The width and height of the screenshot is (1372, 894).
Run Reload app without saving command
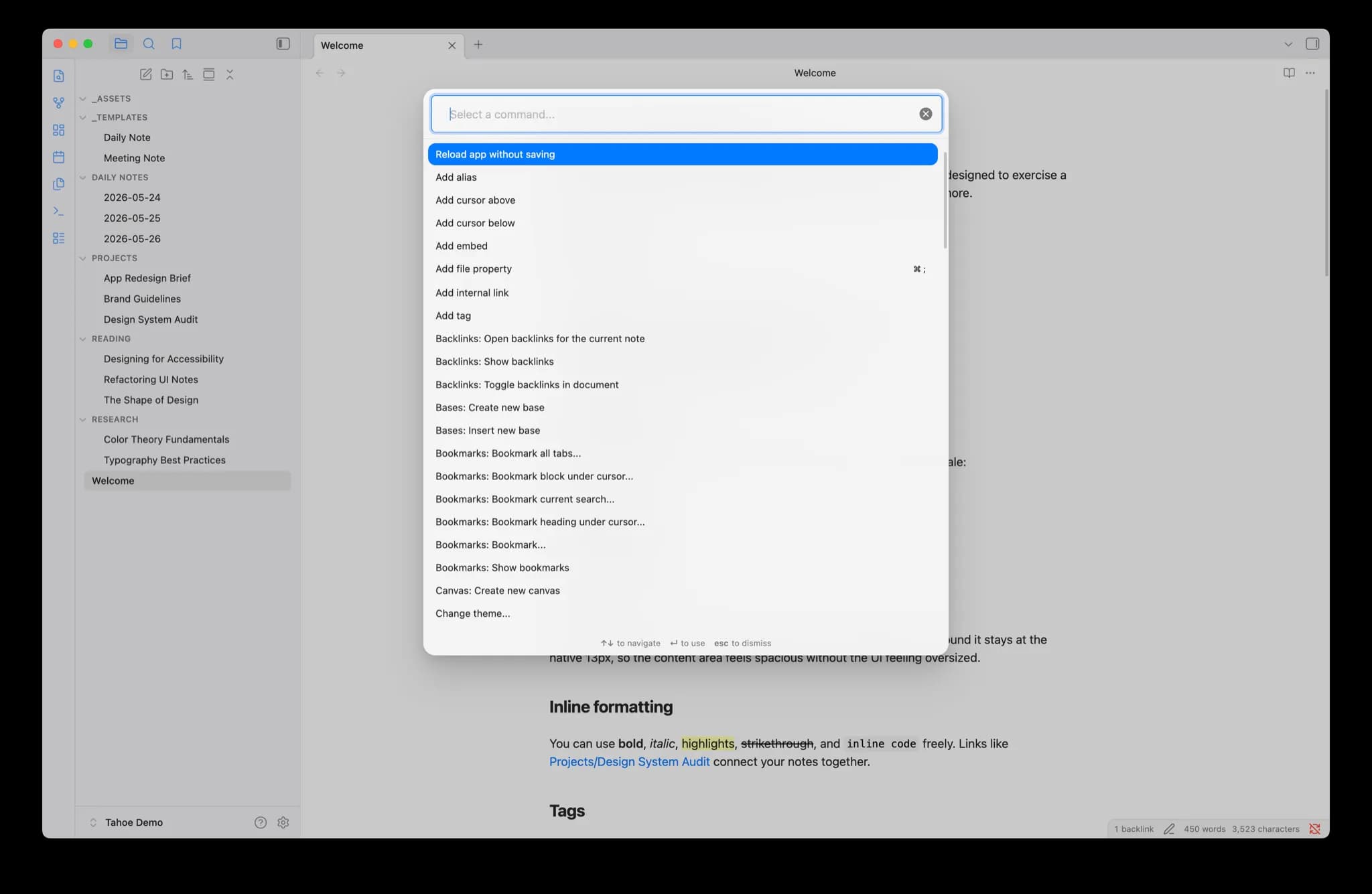point(682,155)
